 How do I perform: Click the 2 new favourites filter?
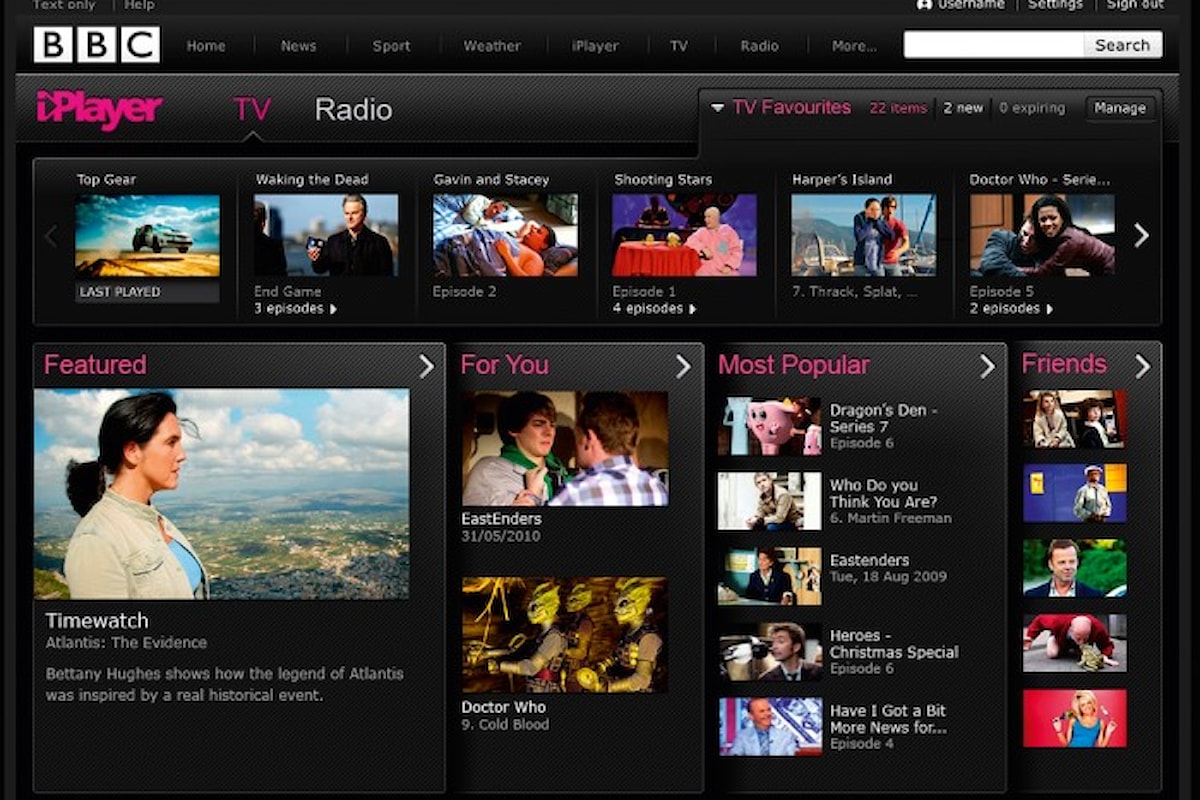pos(963,108)
